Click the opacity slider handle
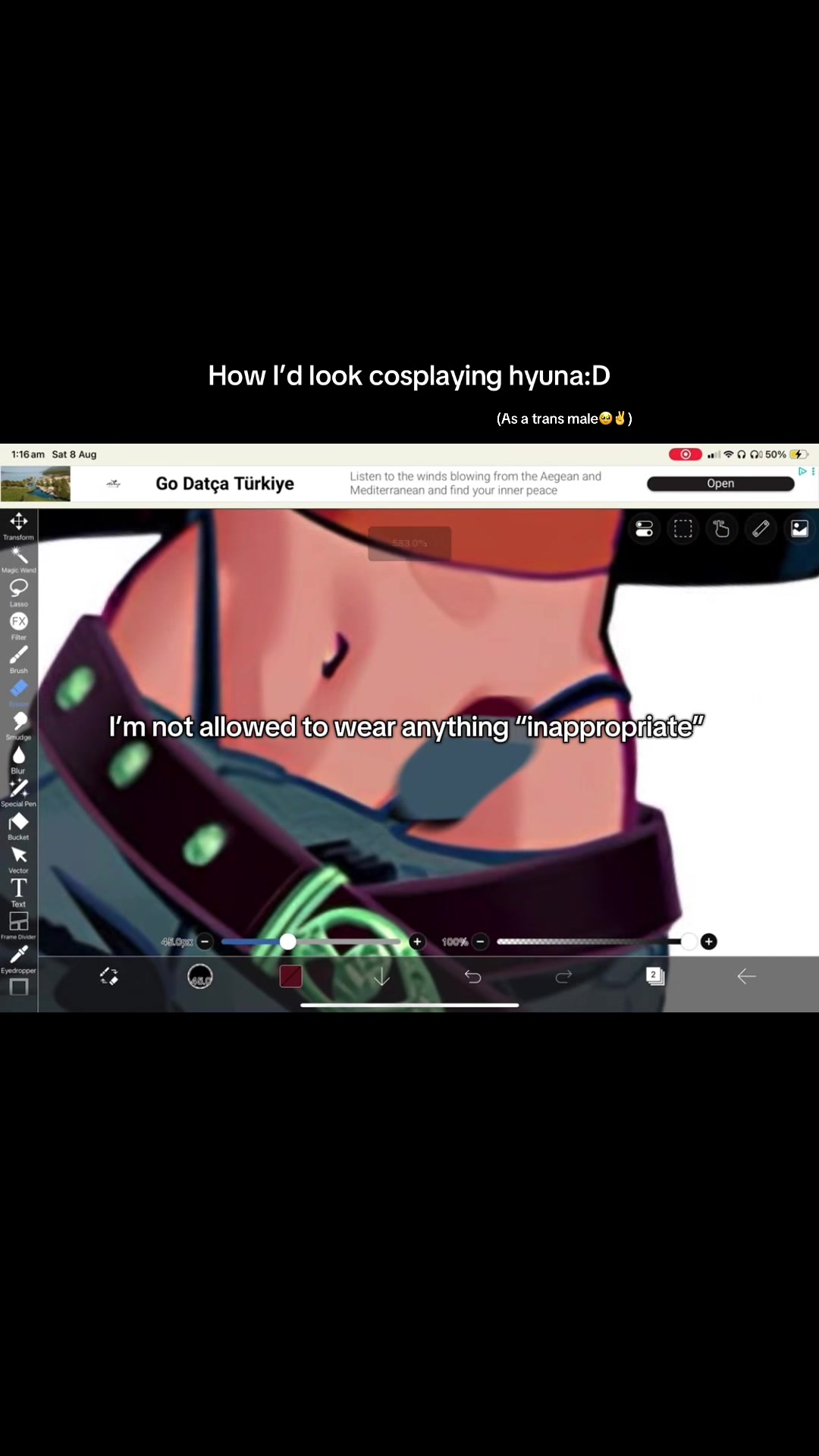 (x=689, y=942)
